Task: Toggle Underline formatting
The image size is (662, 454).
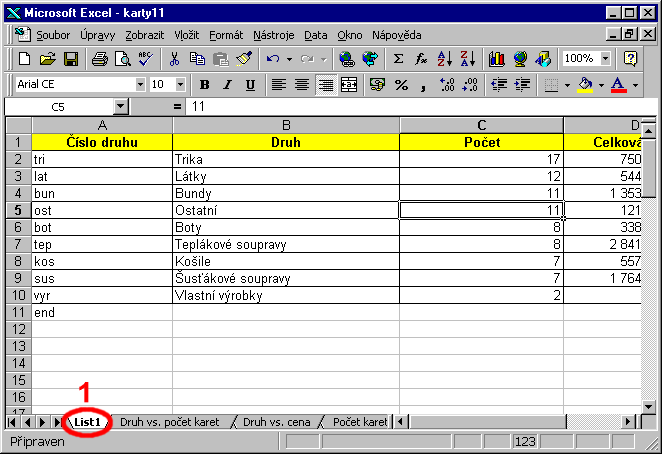Action: click(250, 85)
